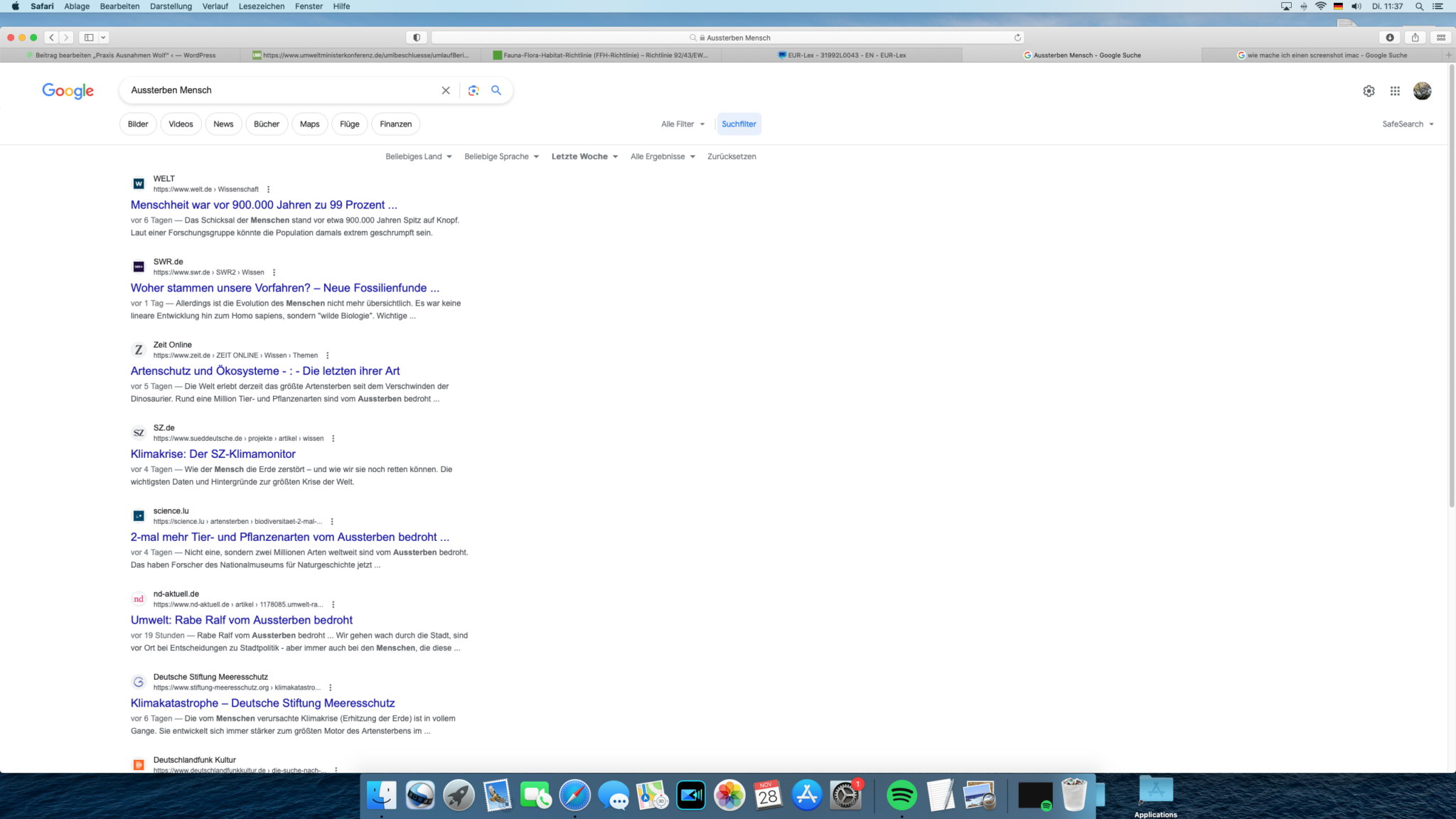Switch to the screenshot imac Google tab
Image resolution: width=1456 pixels, height=819 pixels.
click(1322, 55)
